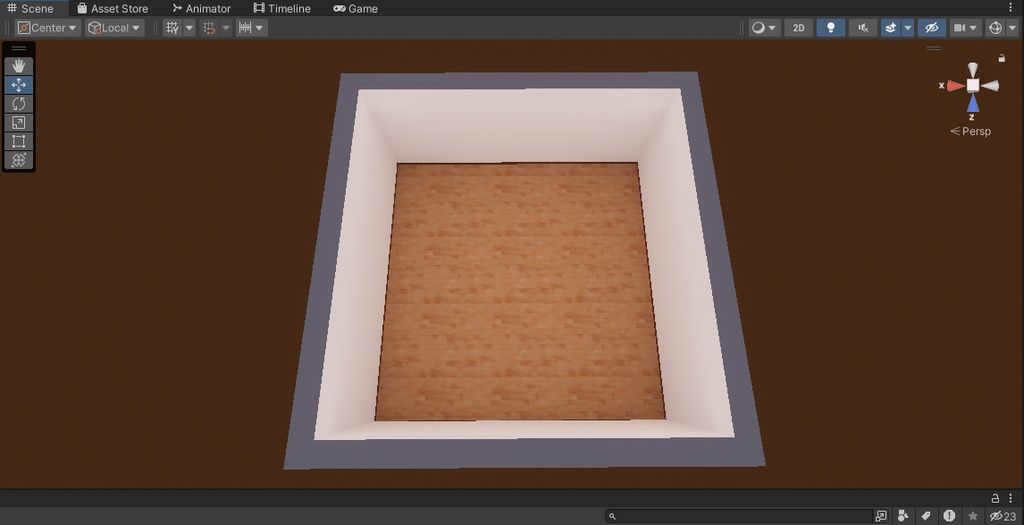Click the Tools overlay drag handle
This screenshot has height=525, width=1024.
[19, 48]
